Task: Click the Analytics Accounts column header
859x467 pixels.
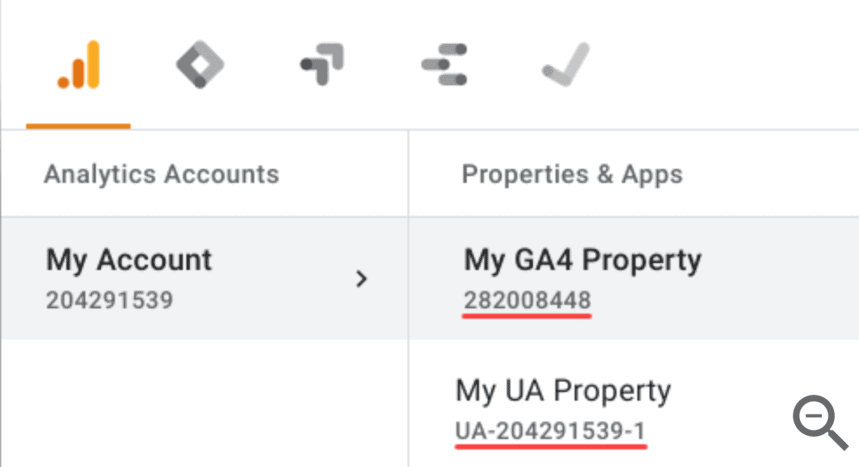Action: (x=161, y=174)
